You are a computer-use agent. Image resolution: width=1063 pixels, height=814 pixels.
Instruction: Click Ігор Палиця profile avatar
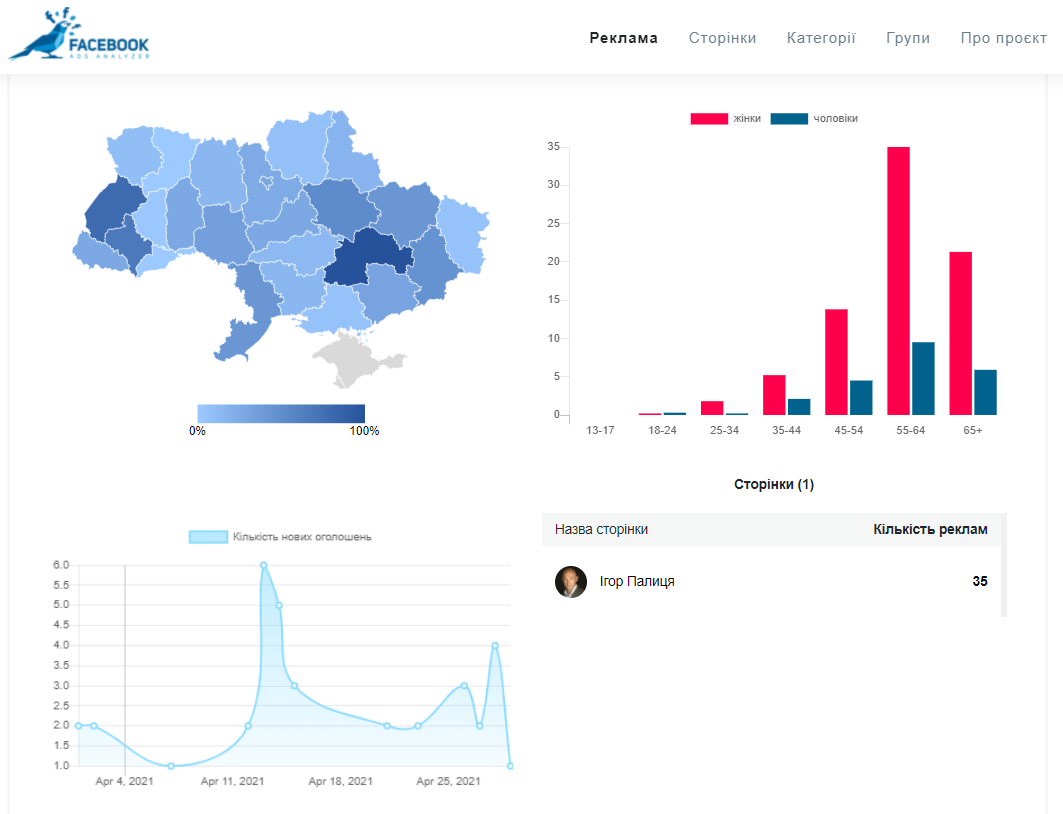(571, 581)
